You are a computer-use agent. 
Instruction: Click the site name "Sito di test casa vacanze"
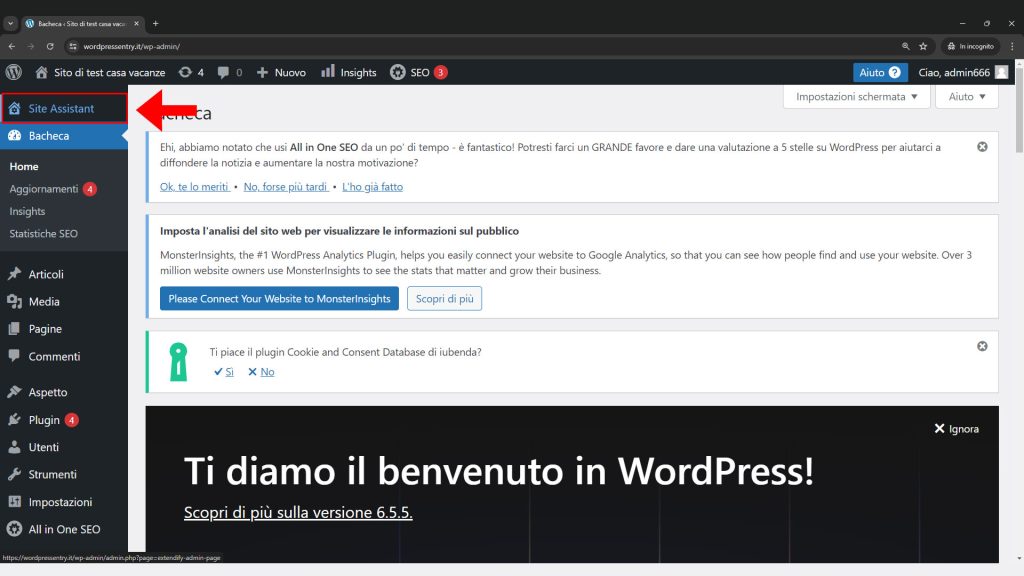[110, 72]
